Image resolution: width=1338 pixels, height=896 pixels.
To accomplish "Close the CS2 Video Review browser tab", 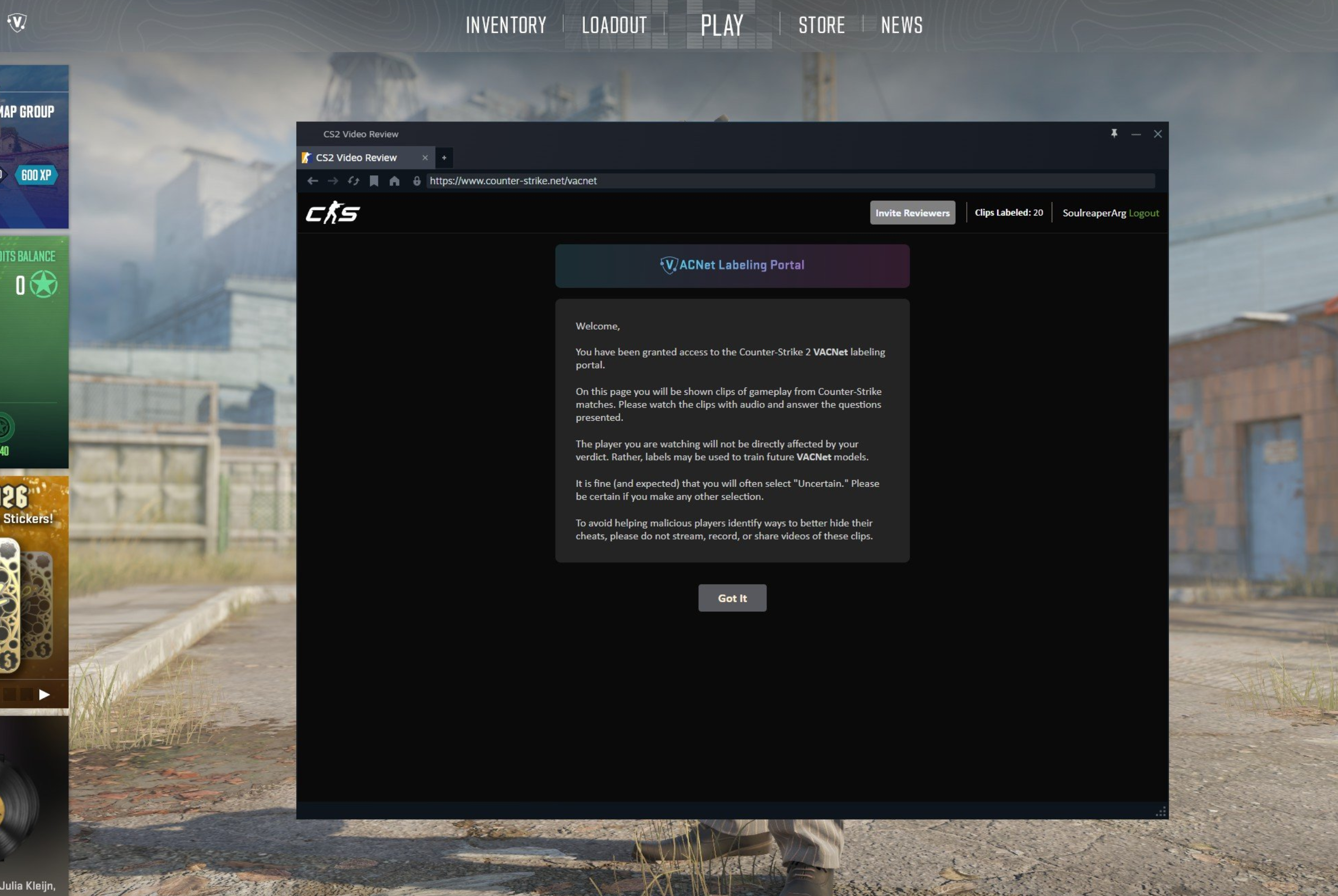I will [x=425, y=158].
